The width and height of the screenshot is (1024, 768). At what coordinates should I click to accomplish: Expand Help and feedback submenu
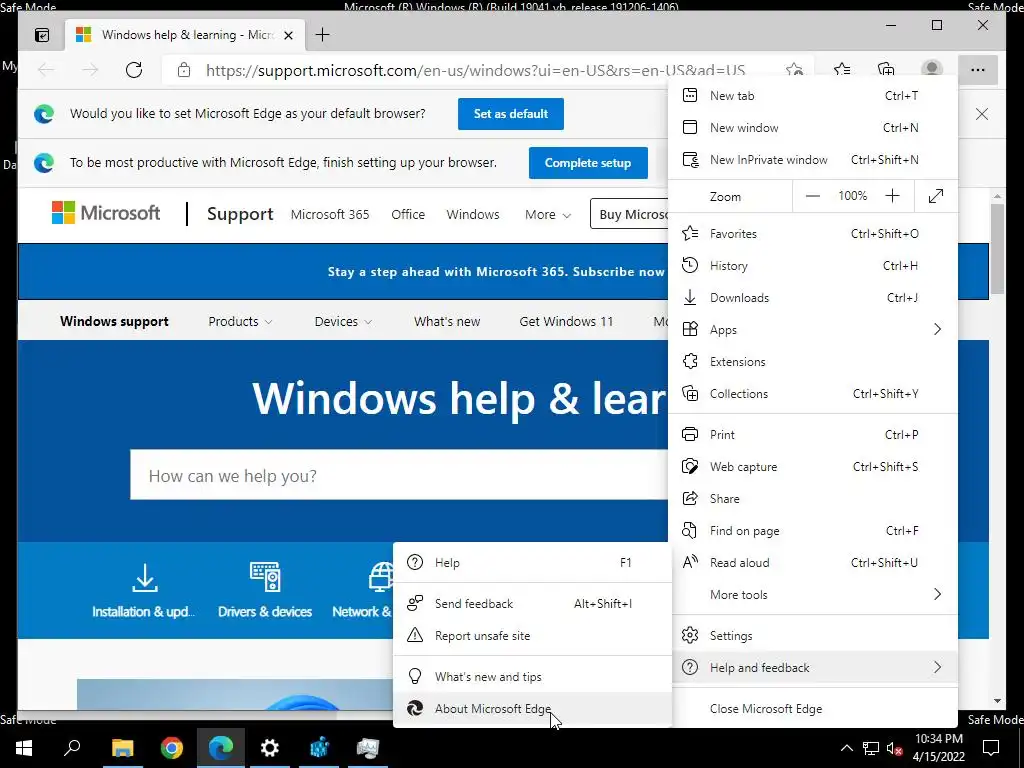click(x=813, y=667)
